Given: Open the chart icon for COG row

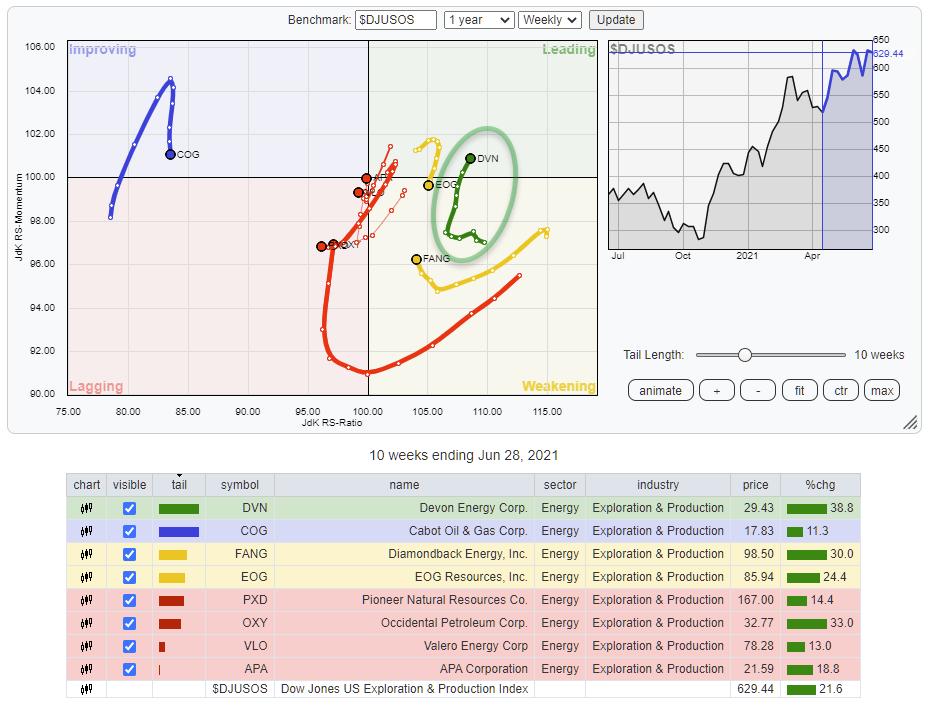Looking at the screenshot, I should (x=86, y=531).
